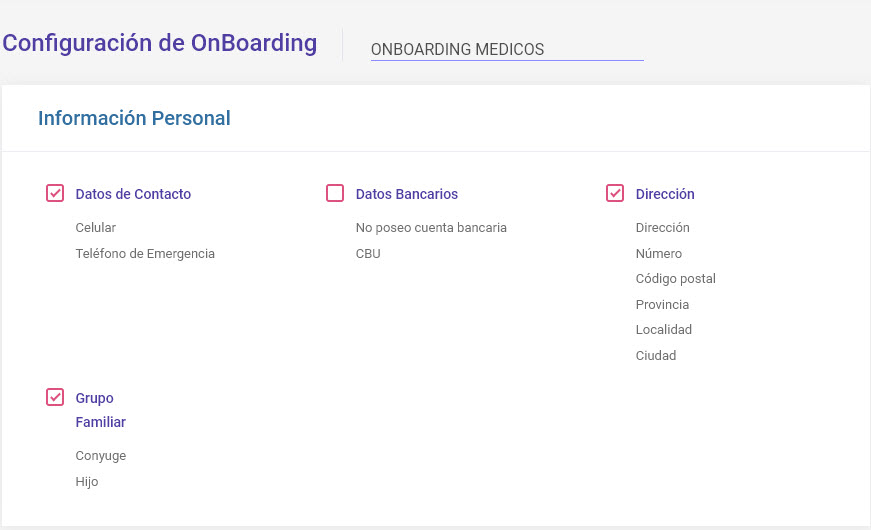Image resolution: width=871 pixels, height=530 pixels.
Task: Select the CBU field item
Action: coord(368,254)
